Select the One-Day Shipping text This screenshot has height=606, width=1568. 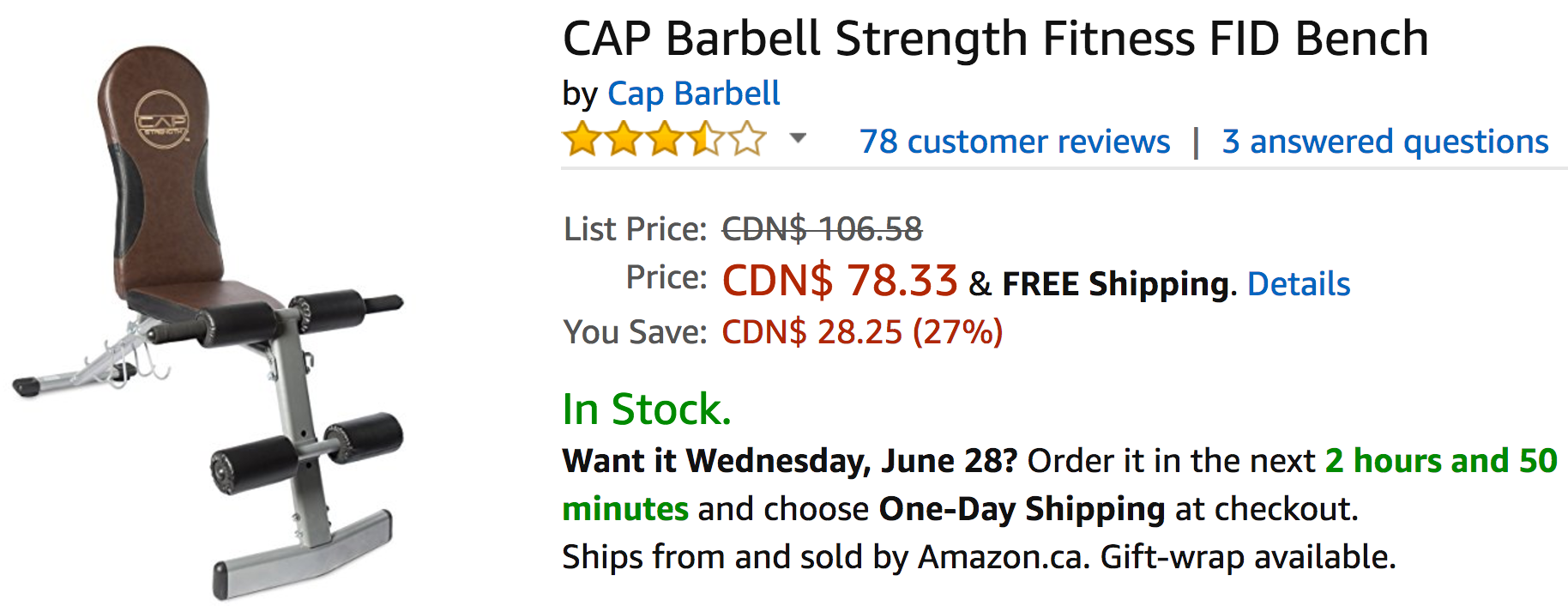coord(1022,509)
